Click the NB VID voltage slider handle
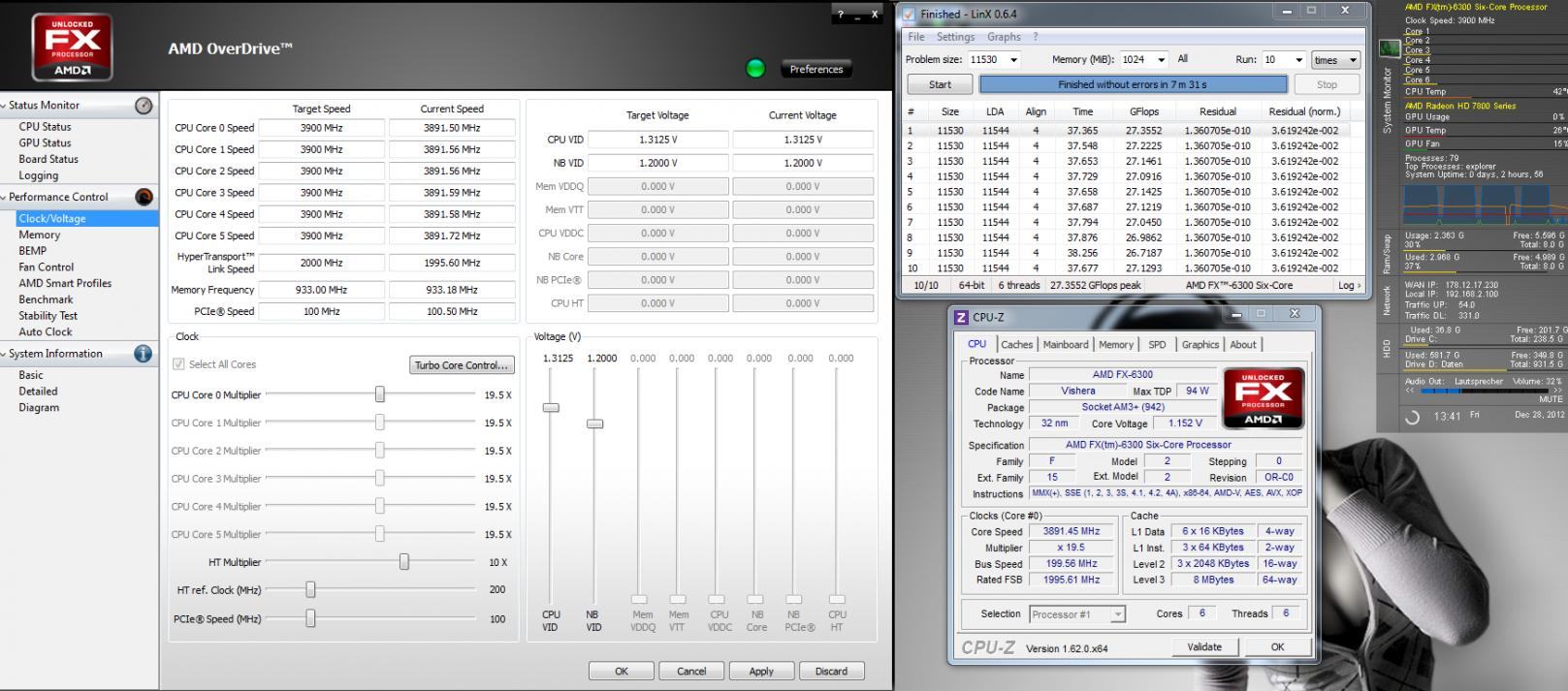Image resolution: width=1568 pixels, height=691 pixels. tap(595, 424)
